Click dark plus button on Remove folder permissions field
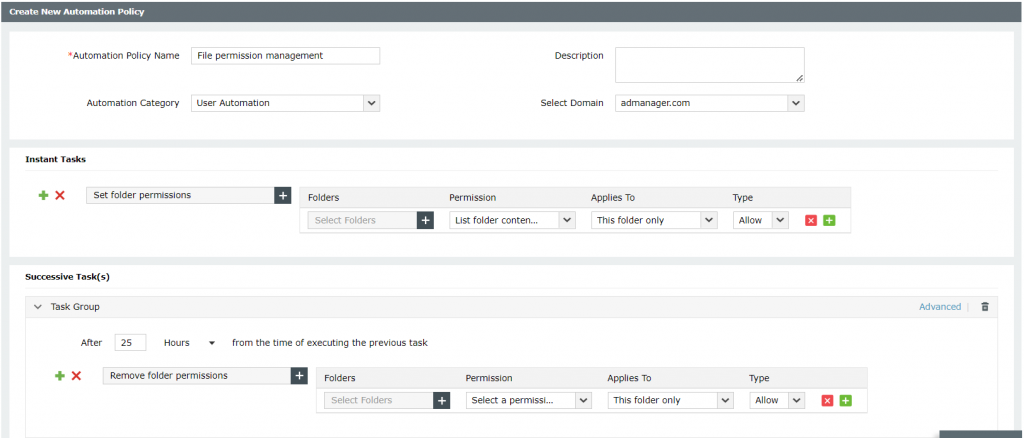1024x438 pixels. coord(298,375)
